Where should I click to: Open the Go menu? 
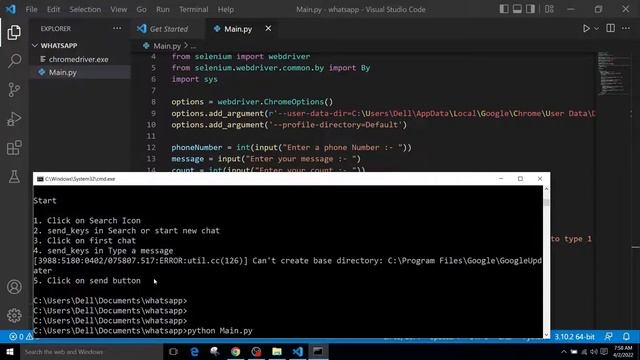(141, 9)
